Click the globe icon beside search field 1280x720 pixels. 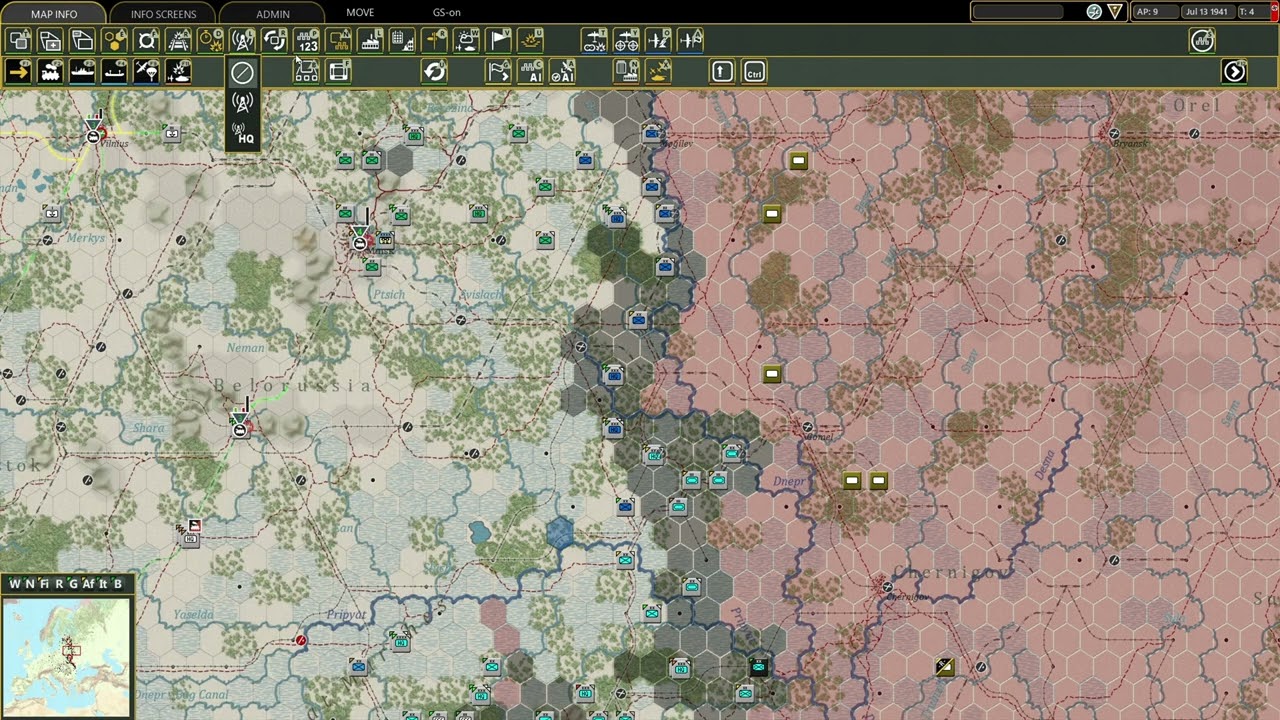[x=1094, y=12]
